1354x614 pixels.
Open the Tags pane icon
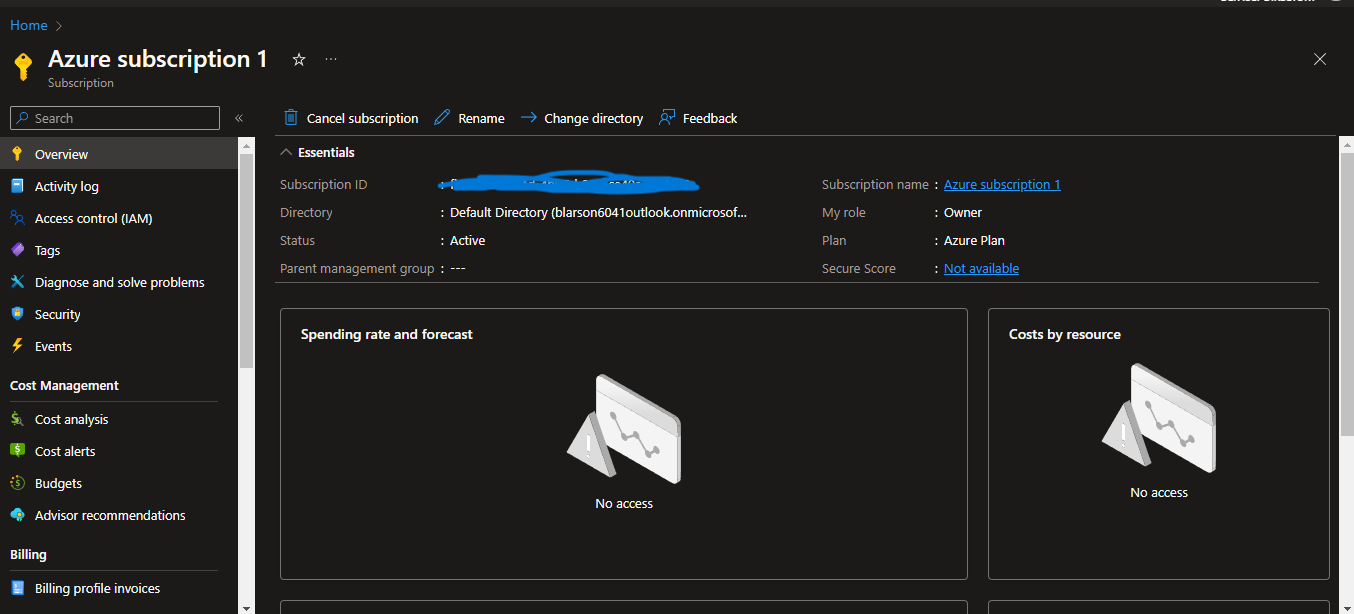[18, 250]
